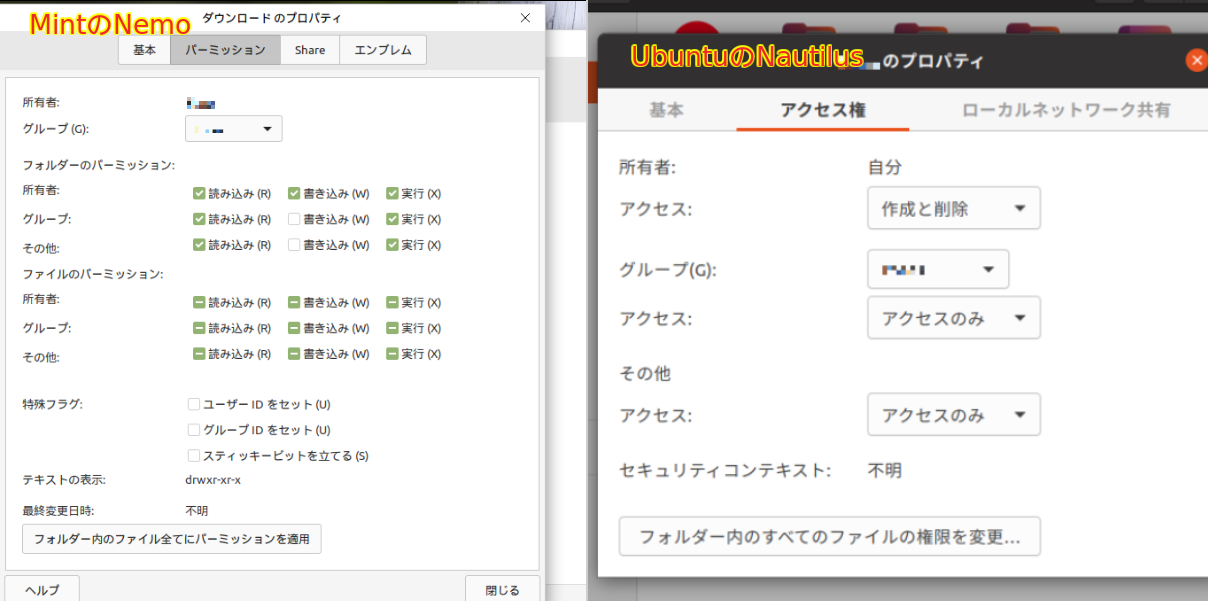Click フォルダー内のファイル全てにパーミッションを適用 button
The image size is (1208, 601).
pos(172,539)
